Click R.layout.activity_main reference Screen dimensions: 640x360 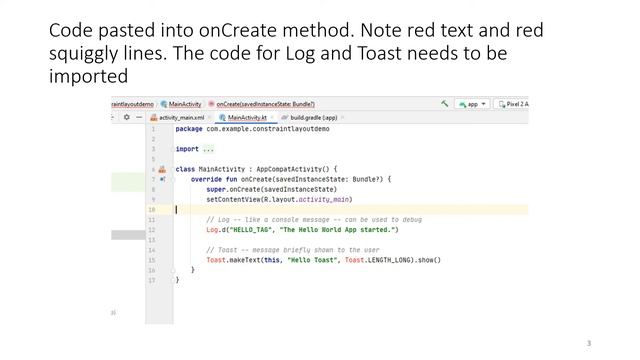pos(307,200)
